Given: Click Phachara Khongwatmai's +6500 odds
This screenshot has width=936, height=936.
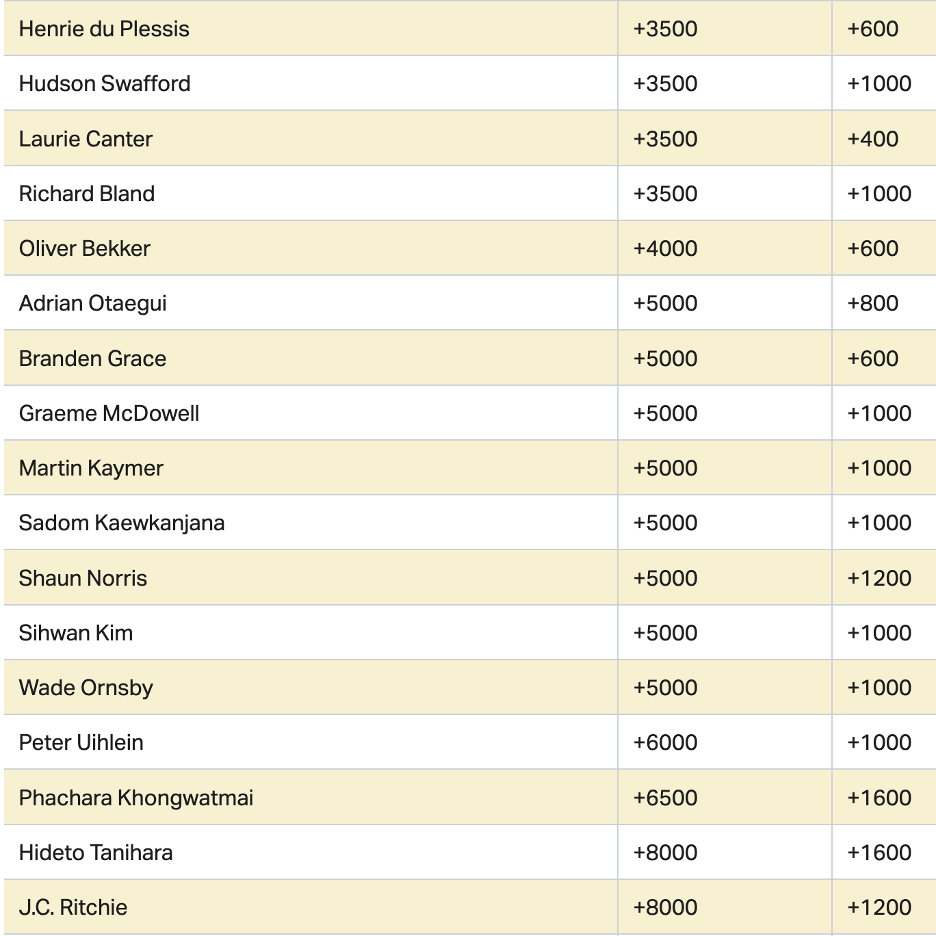Looking at the screenshot, I should tap(665, 798).
